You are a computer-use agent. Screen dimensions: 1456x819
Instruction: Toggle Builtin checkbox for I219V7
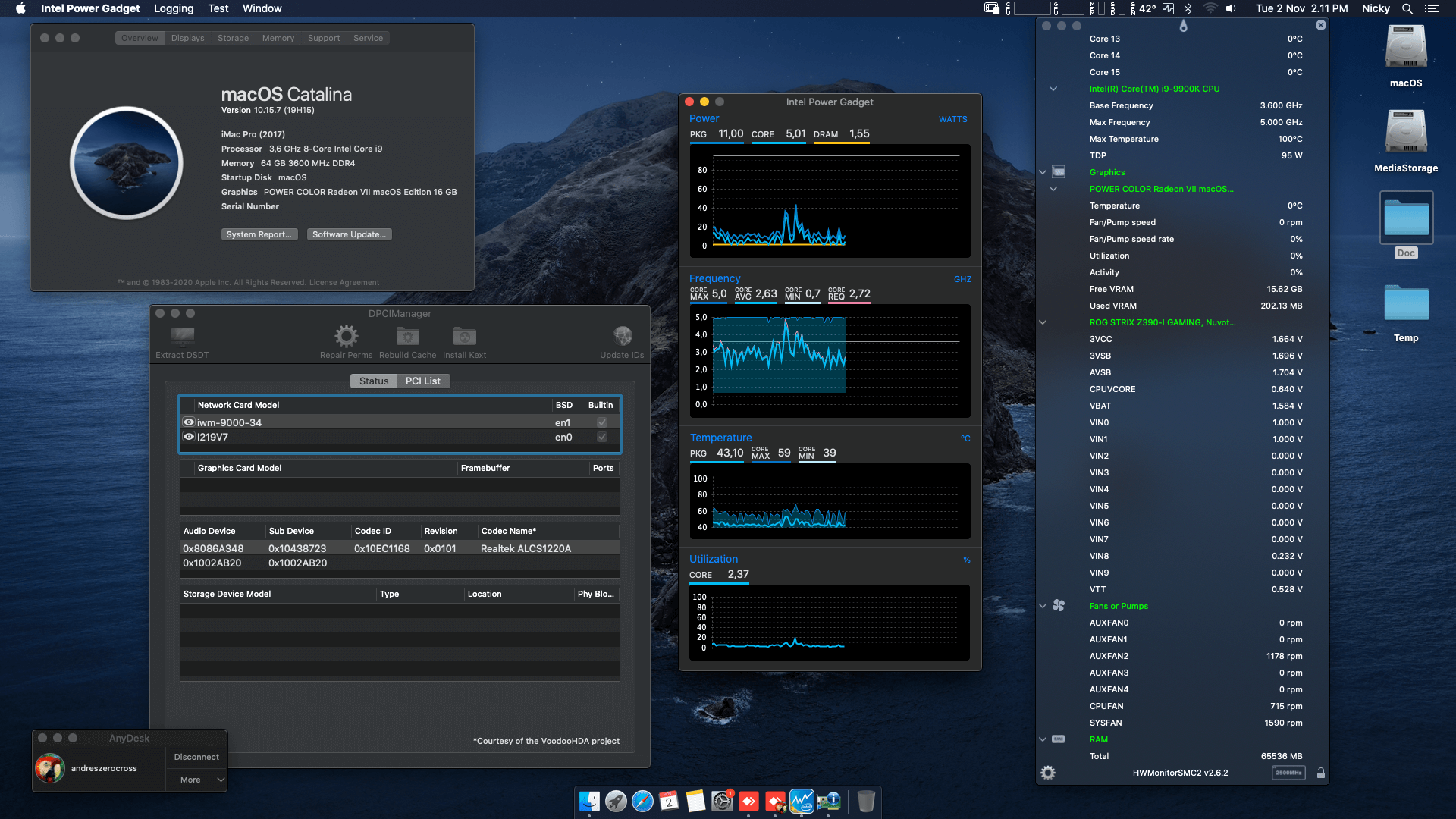602,437
